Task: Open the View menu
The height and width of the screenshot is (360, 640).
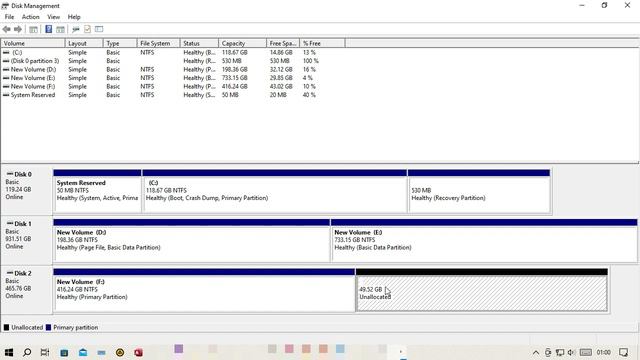Action: 53,17
